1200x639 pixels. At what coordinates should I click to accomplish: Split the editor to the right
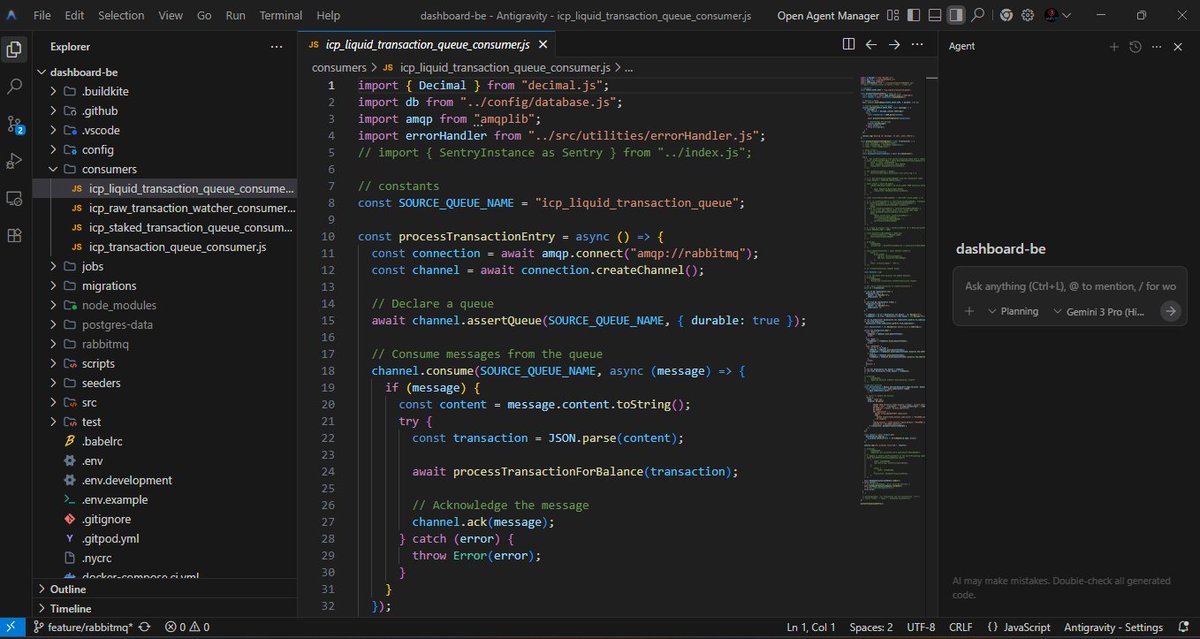coord(848,45)
